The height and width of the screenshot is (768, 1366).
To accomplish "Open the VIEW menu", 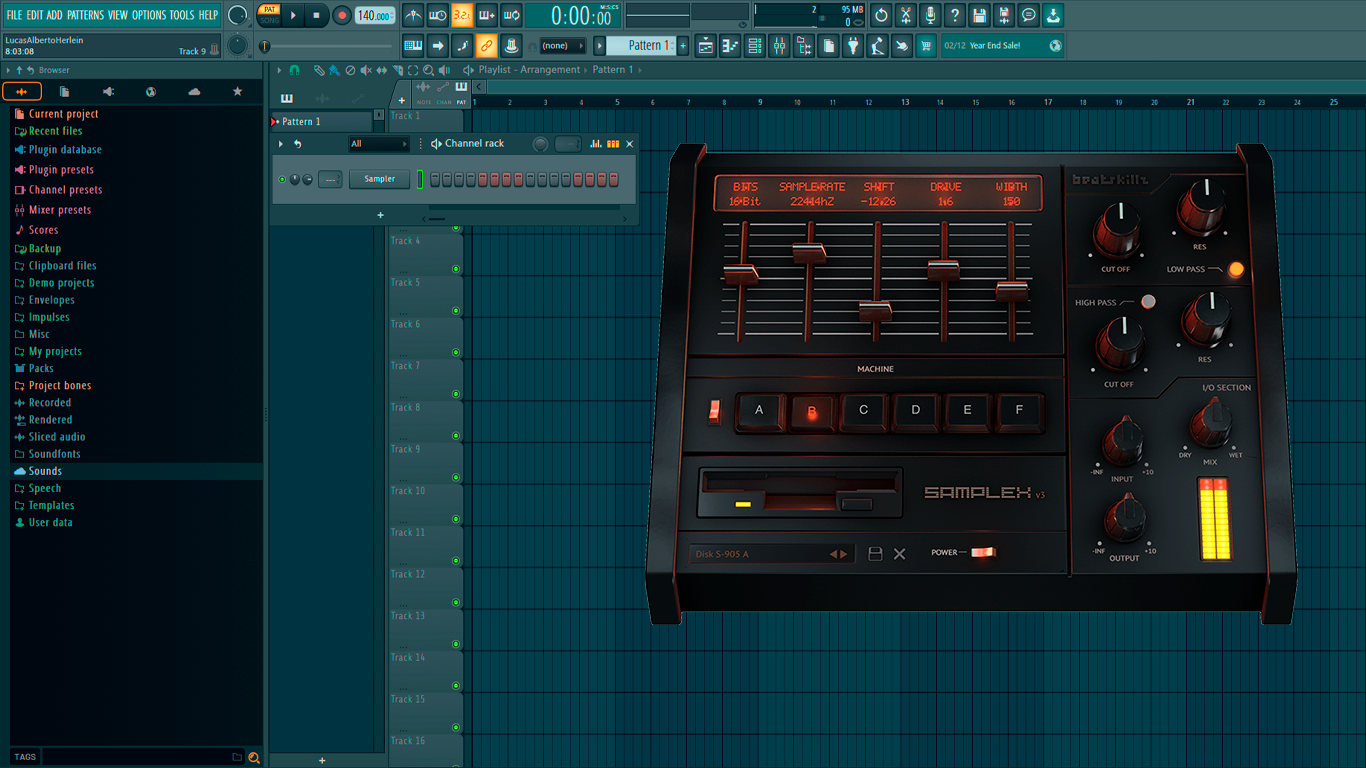I will pos(118,15).
